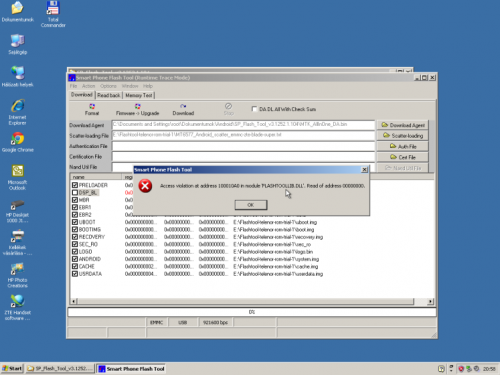The height and width of the screenshot is (375, 500).
Task: Open the Action menu
Action: coord(89,86)
